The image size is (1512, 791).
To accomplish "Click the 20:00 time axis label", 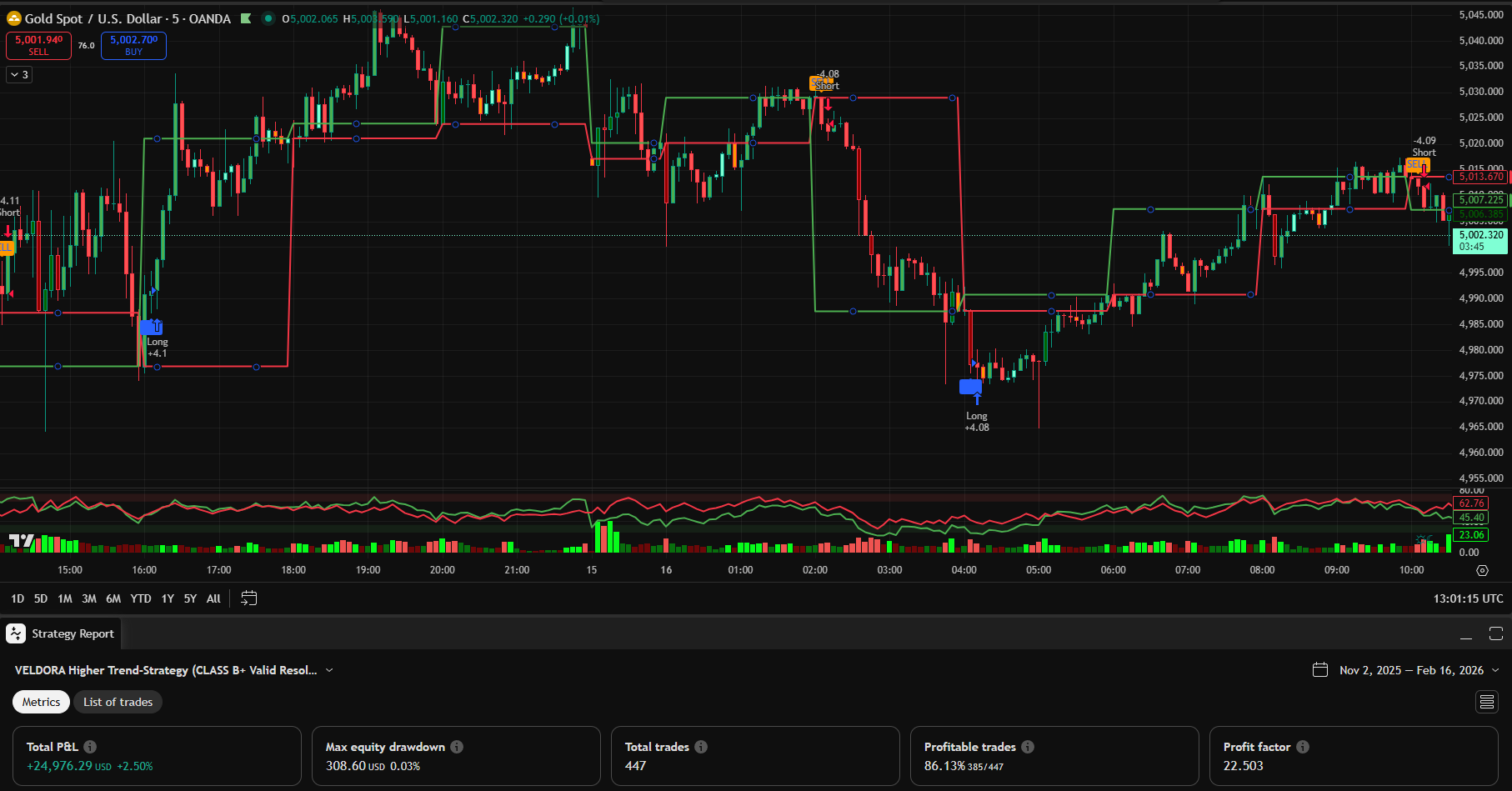I will [x=443, y=570].
